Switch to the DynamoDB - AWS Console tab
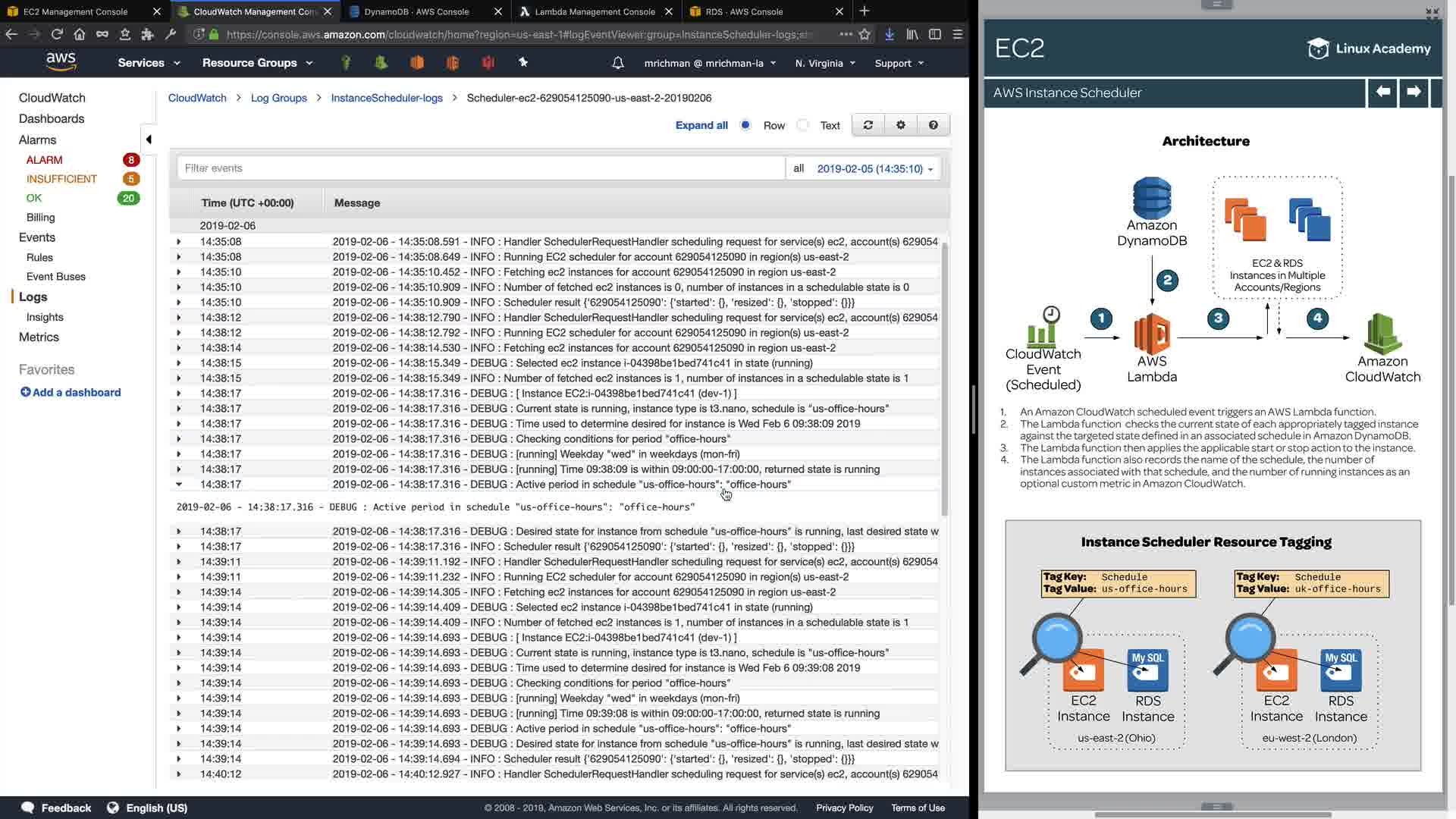The width and height of the screenshot is (1456, 819). coord(416,11)
